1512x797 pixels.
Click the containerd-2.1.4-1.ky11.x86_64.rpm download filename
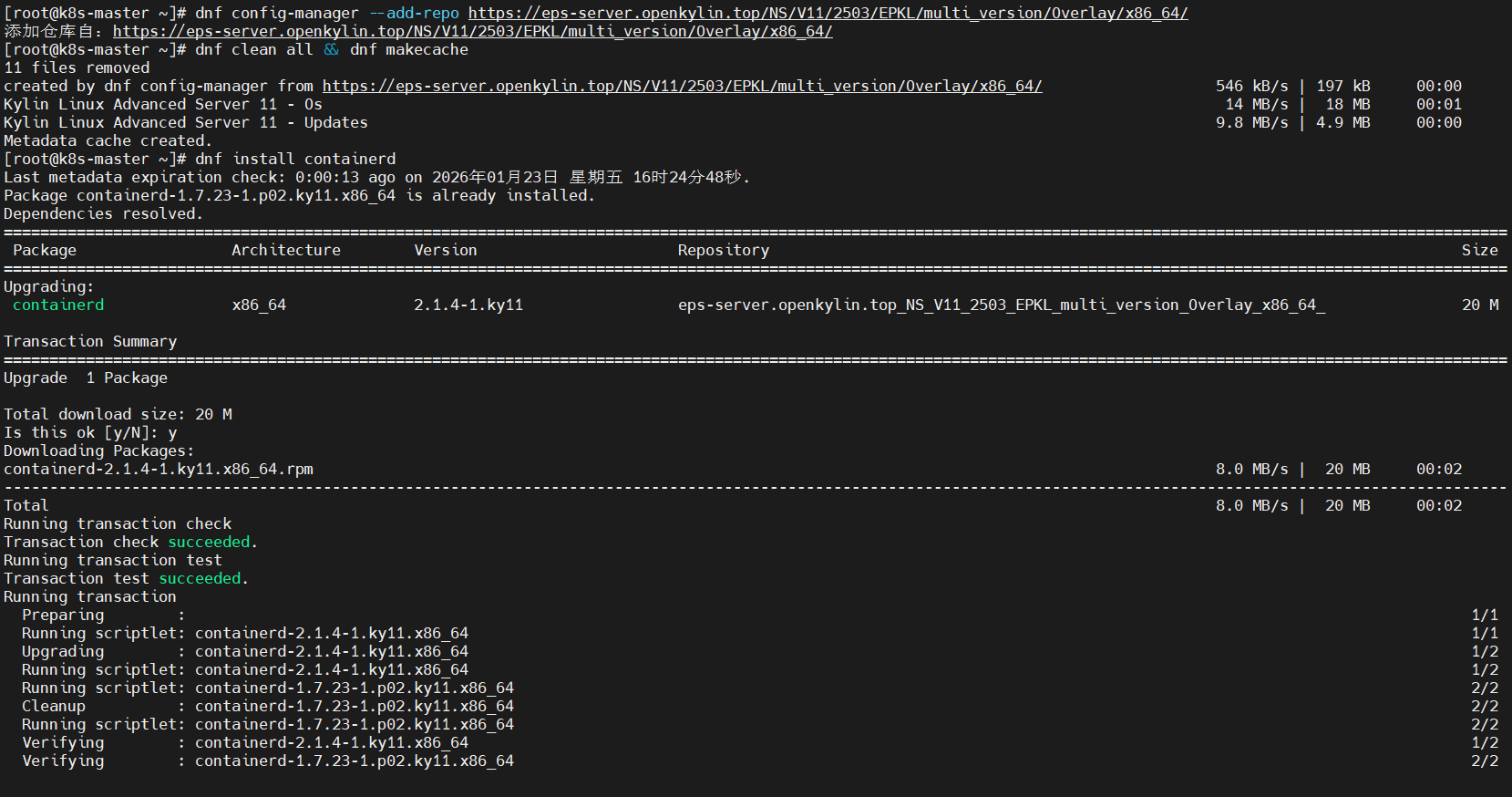(x=159, y=469)
